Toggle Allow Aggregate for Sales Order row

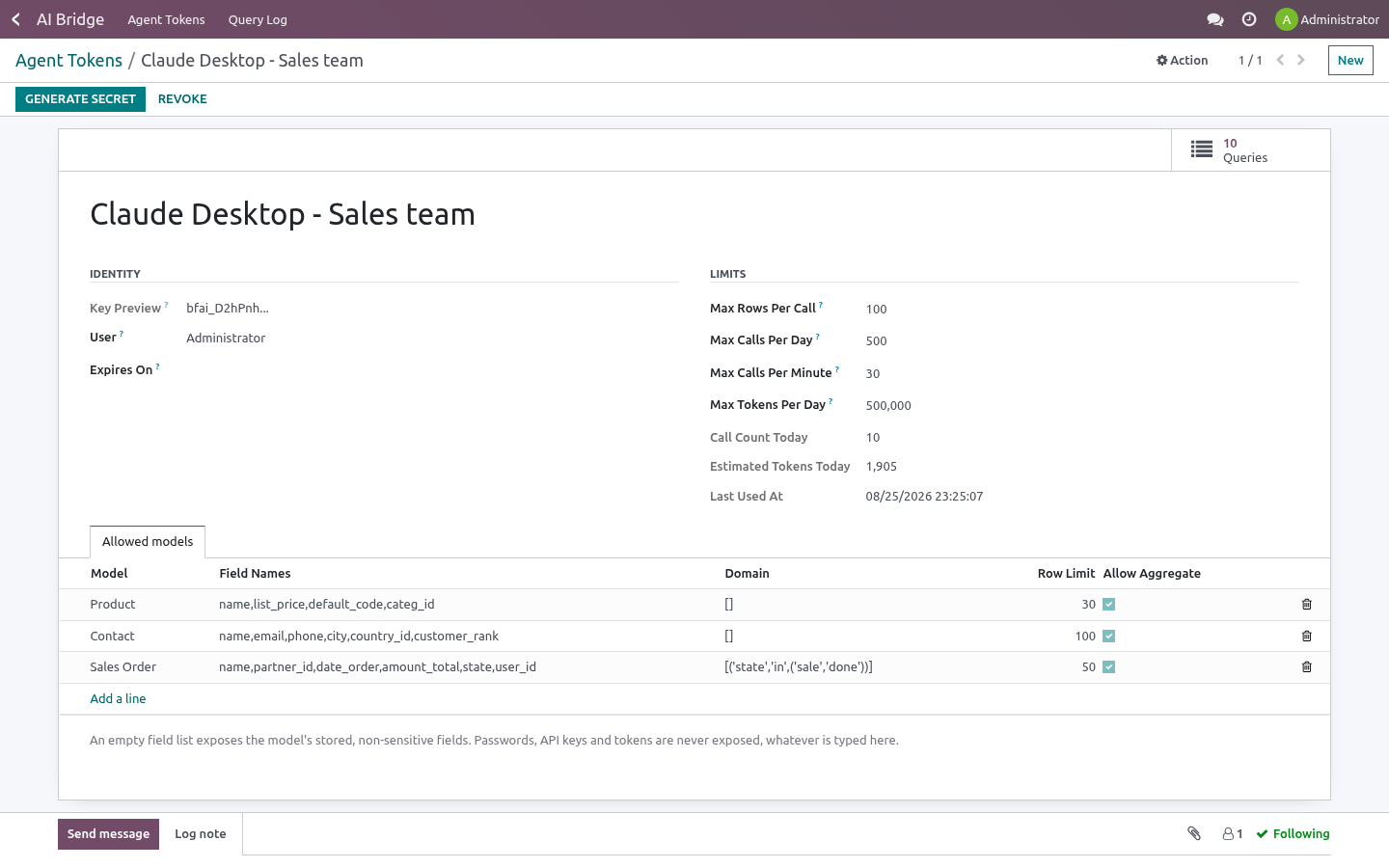1109,667
